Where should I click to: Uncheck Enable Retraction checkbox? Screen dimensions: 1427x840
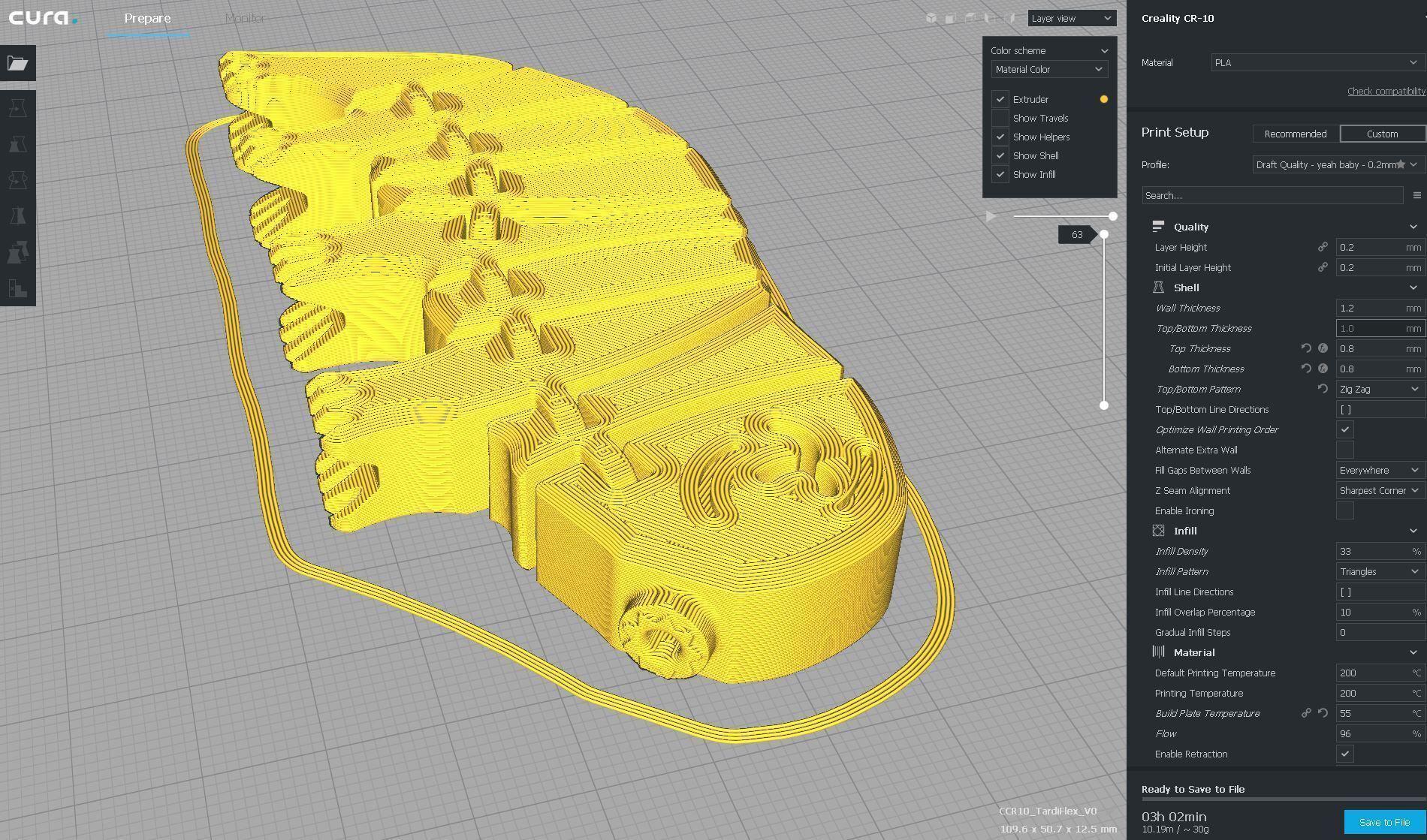coord(1345,754)
